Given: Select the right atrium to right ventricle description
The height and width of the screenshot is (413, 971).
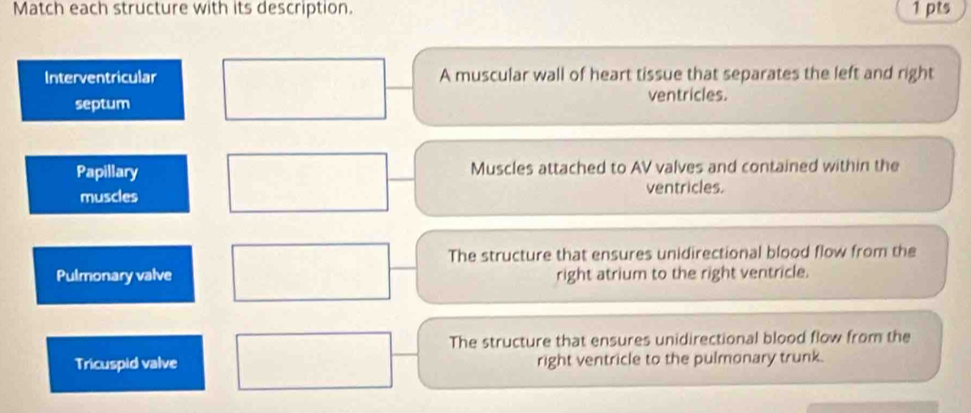Looking at the screenshot, I should coord(682,264).
